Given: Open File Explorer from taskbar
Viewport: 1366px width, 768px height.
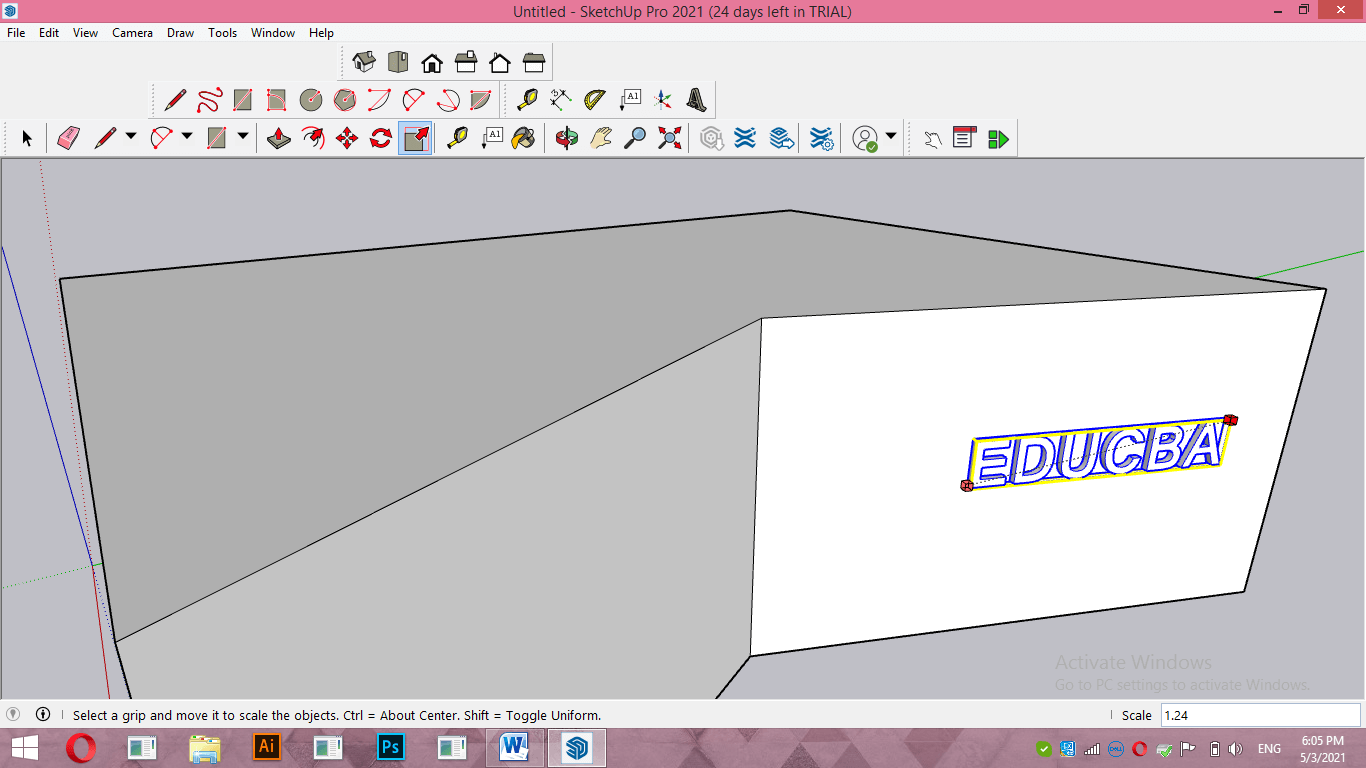Looking at the screenshot, I should [x=205, y=747].
